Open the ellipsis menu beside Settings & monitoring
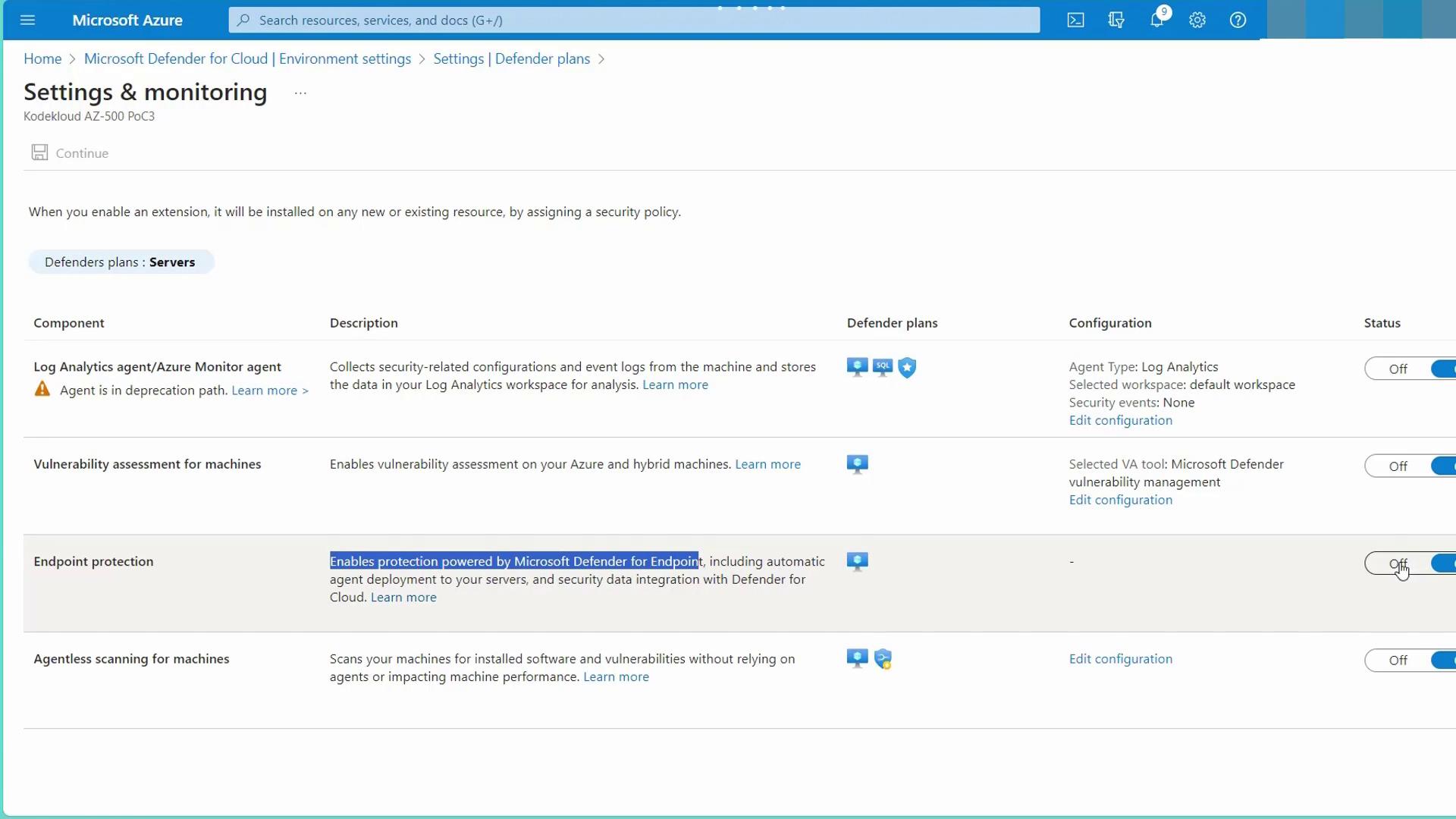This screenshot has width=1456, height=819. (x=300, y=93)
